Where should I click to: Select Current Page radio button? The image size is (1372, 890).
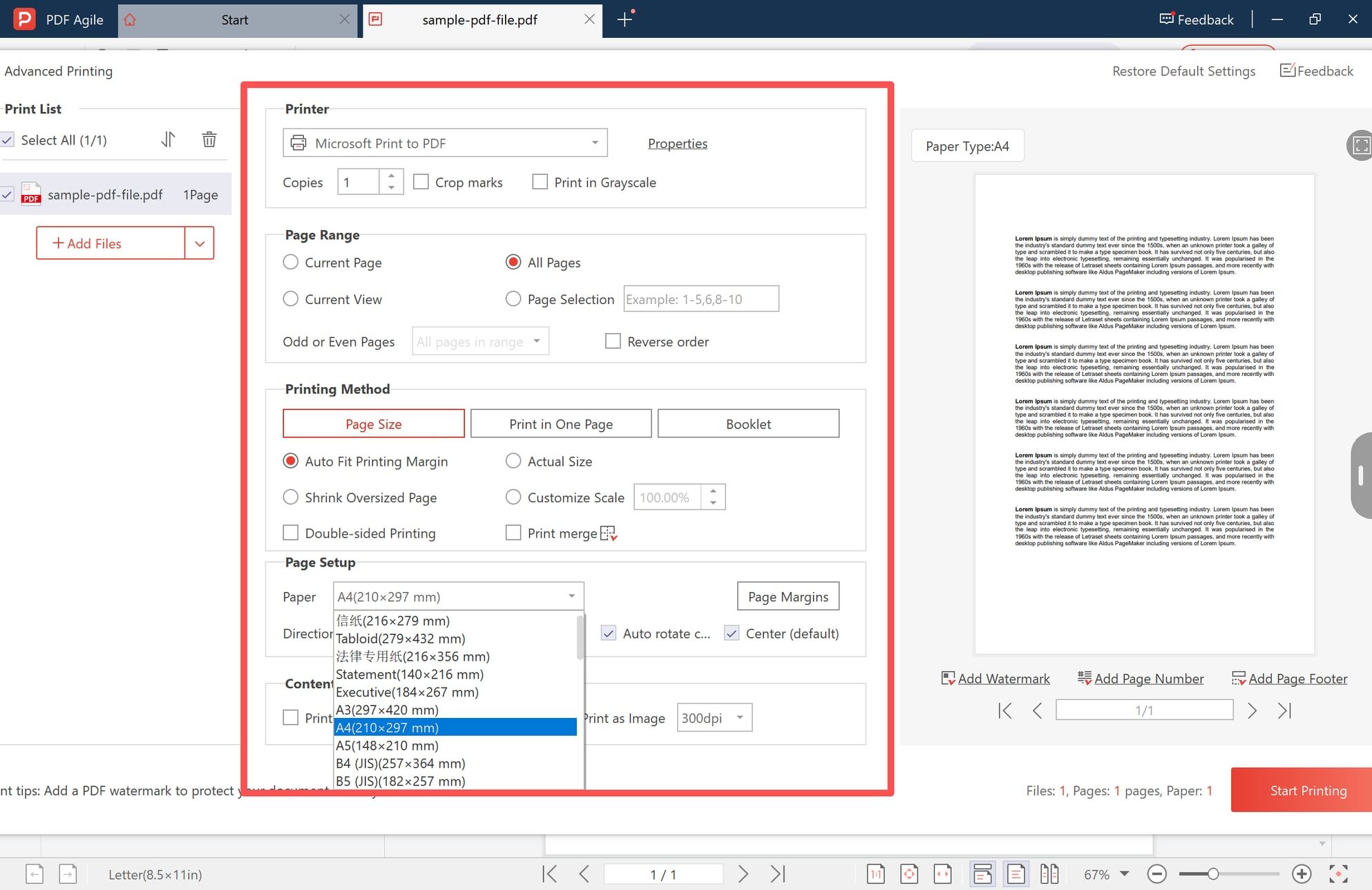[x=291, y=262]
